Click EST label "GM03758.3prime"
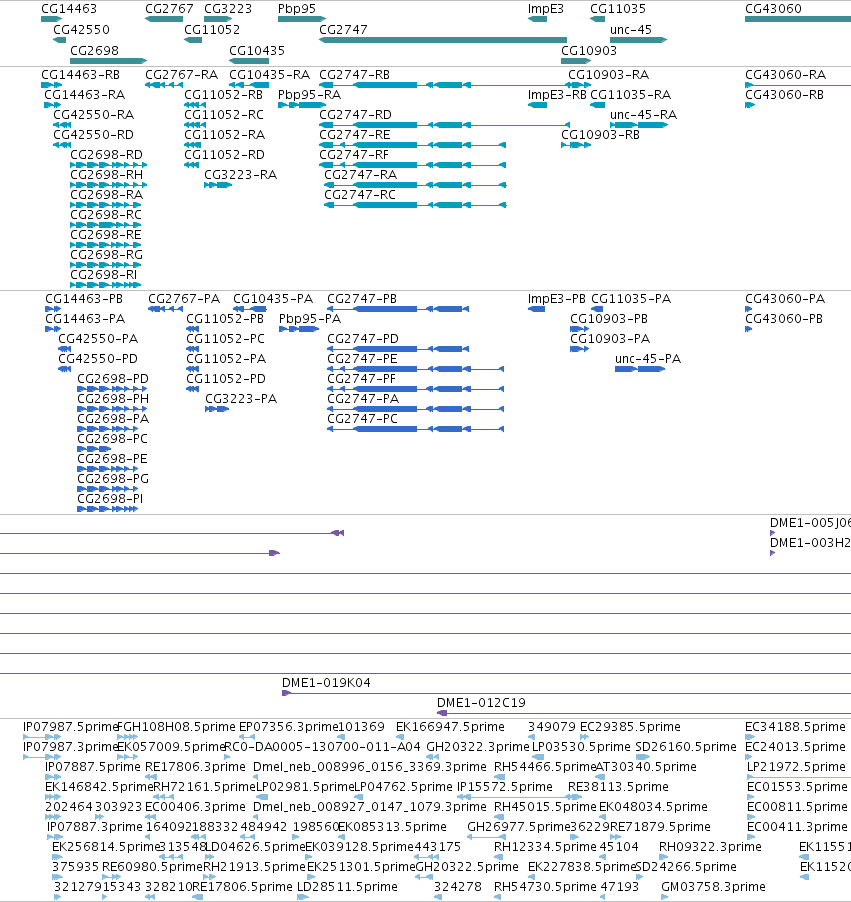The width and height of the screenshot is (851, 902). [x=713, y=886]
